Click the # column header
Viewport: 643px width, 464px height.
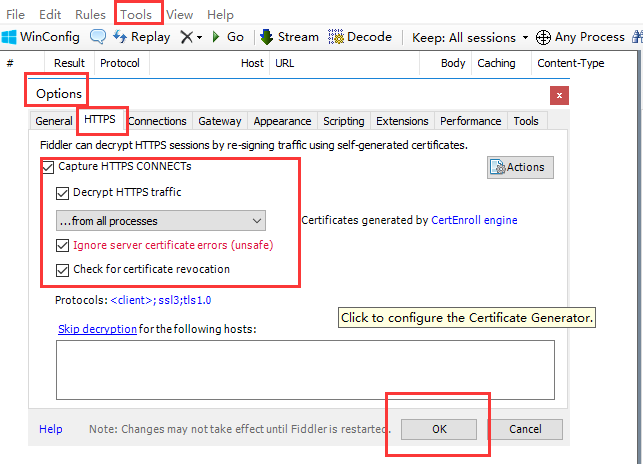[x=22, y=63]
